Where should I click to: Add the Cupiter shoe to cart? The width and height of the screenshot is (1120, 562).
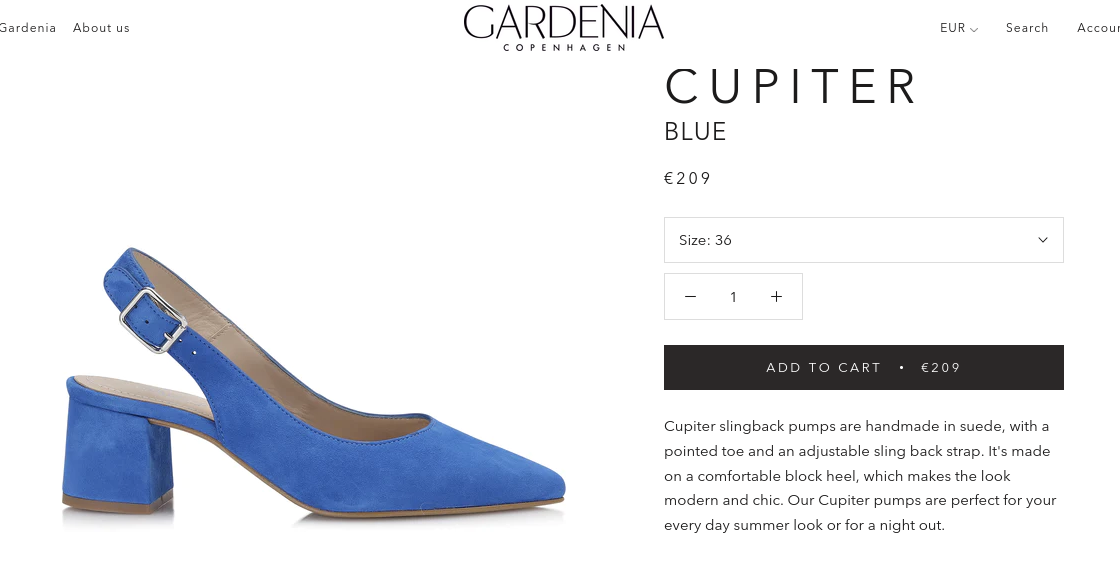click(864, 368)
